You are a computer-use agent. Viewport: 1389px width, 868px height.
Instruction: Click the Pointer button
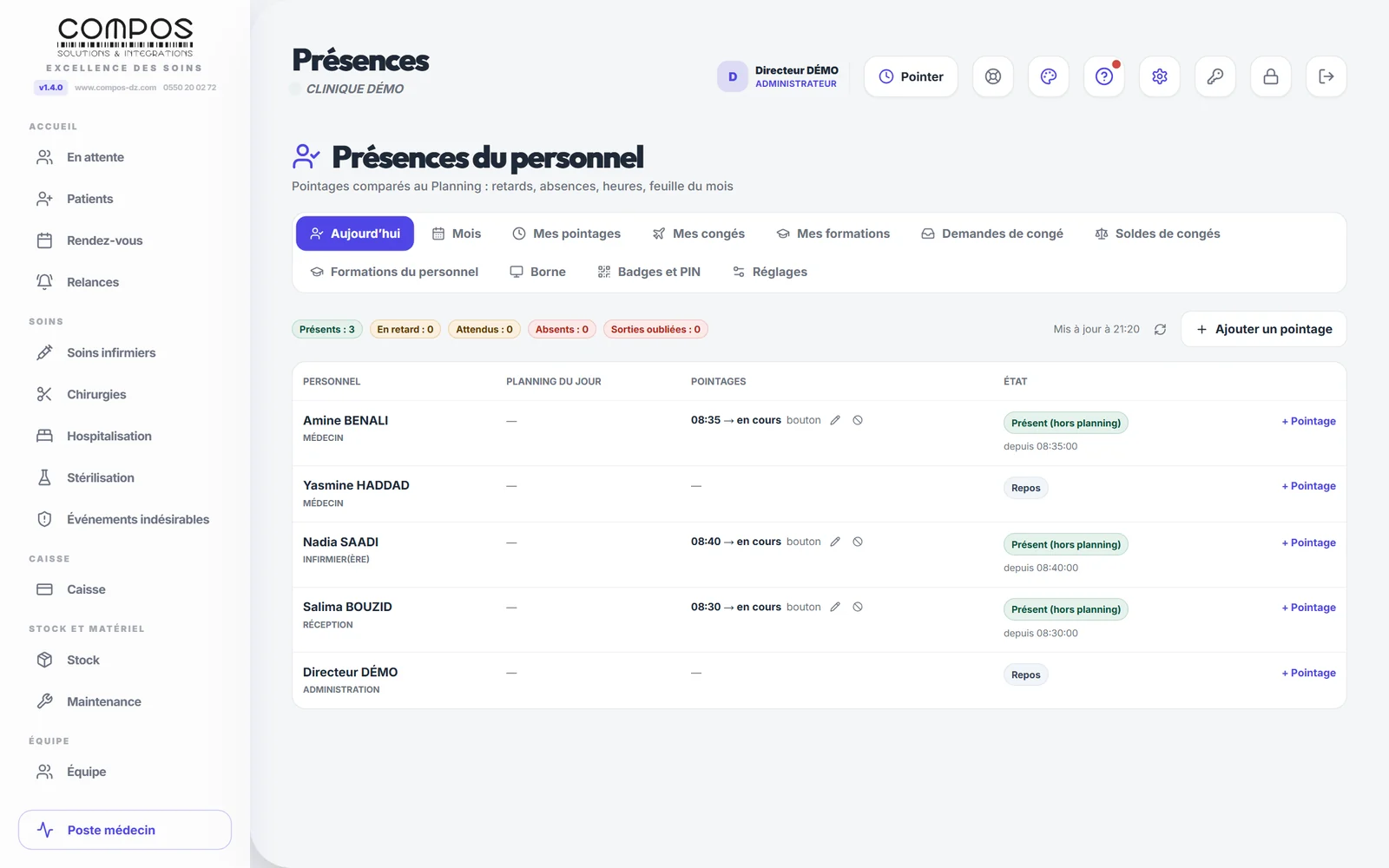911,76
